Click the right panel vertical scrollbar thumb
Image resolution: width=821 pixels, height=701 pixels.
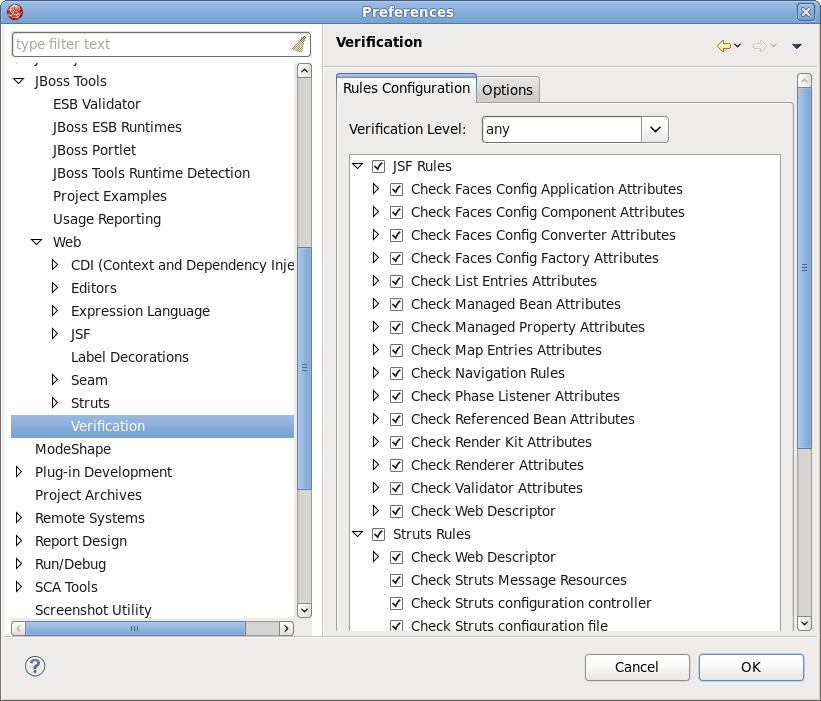tap(804, 268)
